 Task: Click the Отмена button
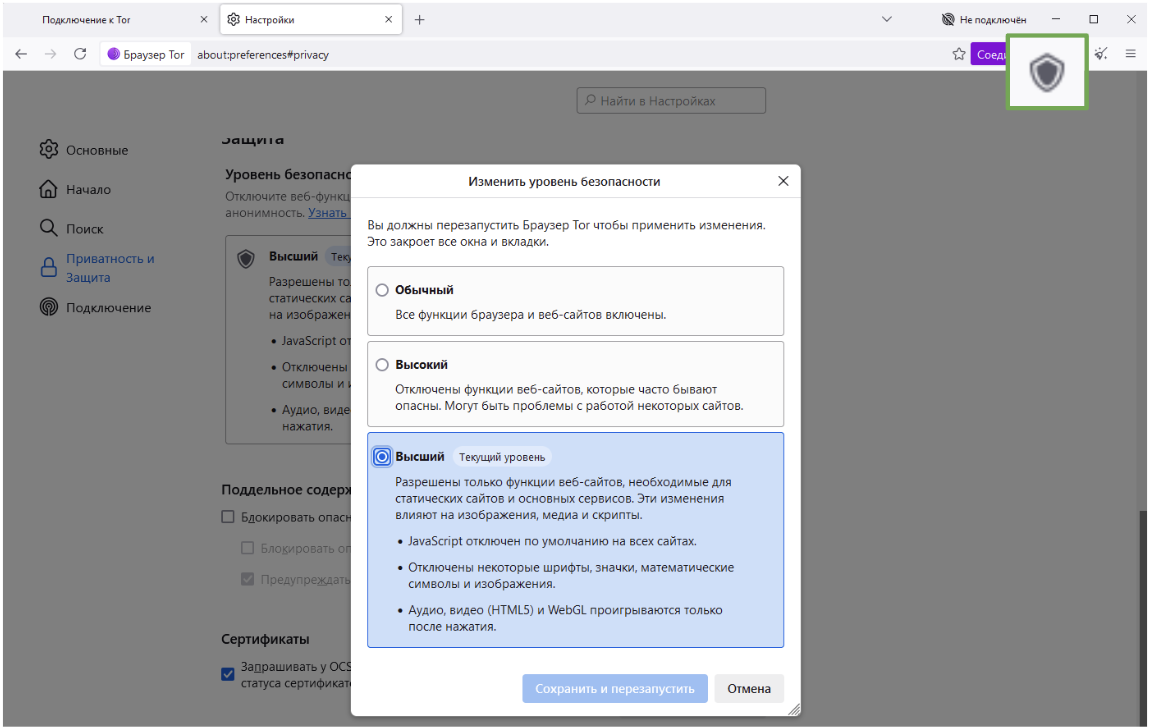(x=749, y=689)
